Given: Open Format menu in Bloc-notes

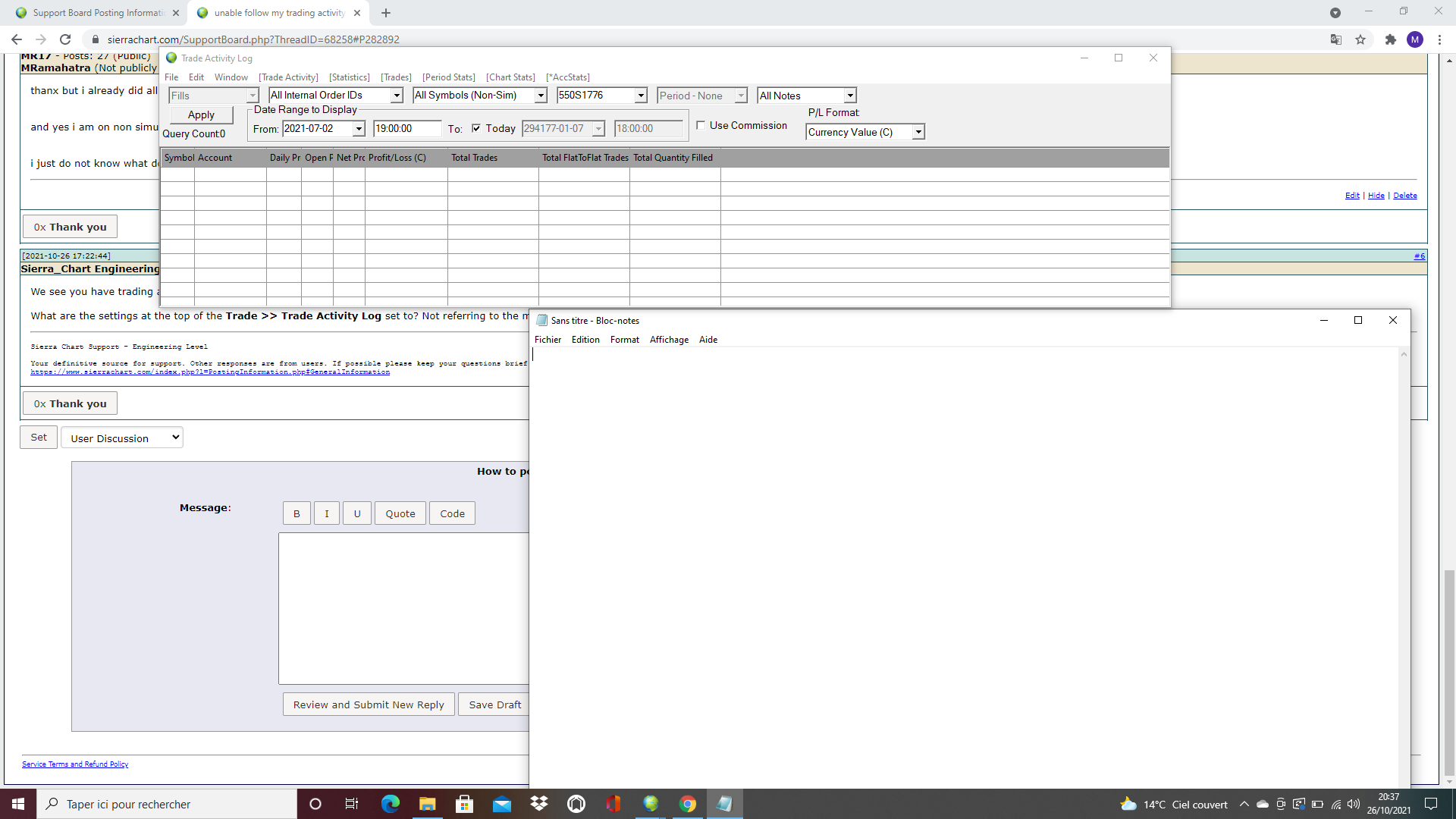Looking at the screenshot, I should (624, 340).
